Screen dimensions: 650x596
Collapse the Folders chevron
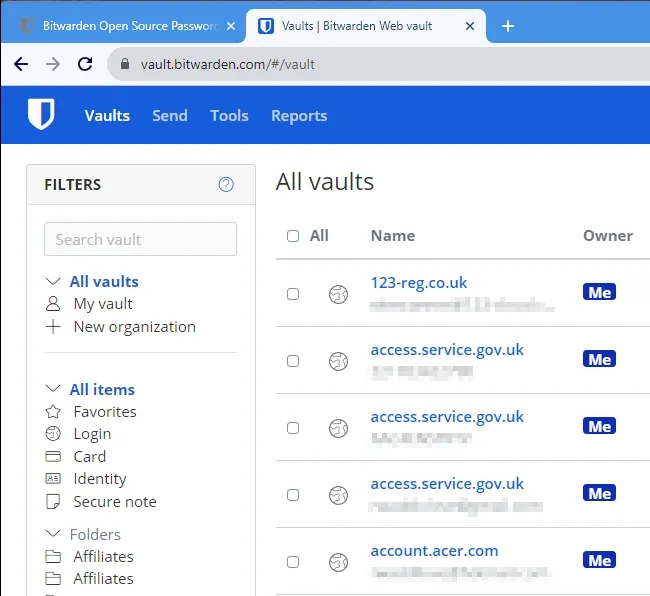(53, 533)
